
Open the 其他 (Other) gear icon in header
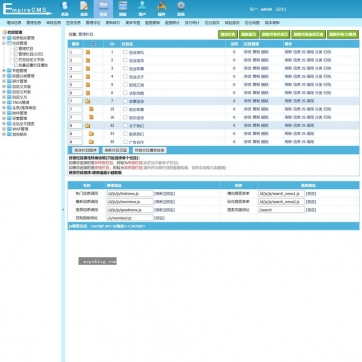pyautogui.click(x=181, y=8)
